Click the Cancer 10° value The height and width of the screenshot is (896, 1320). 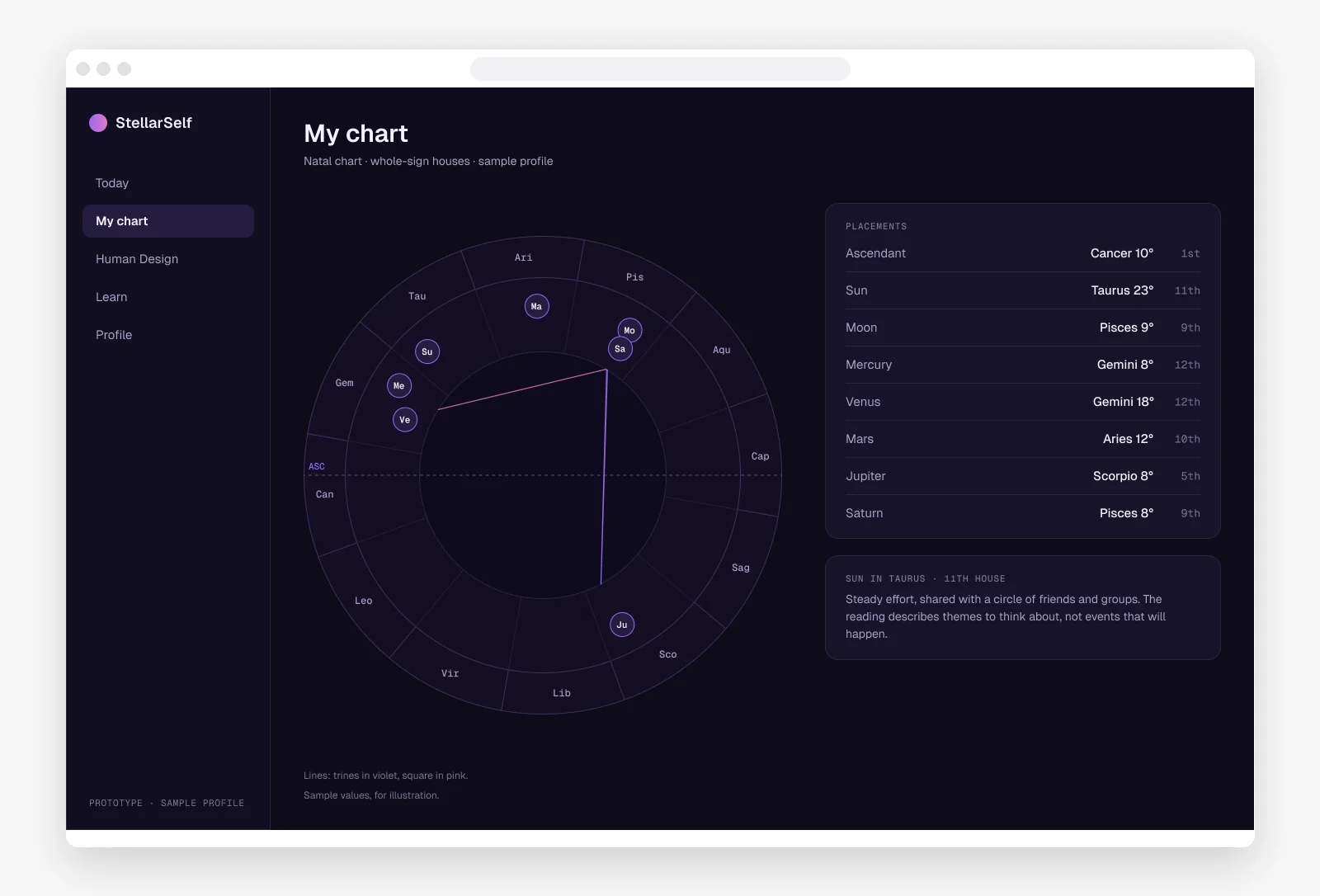(1122, 253)
